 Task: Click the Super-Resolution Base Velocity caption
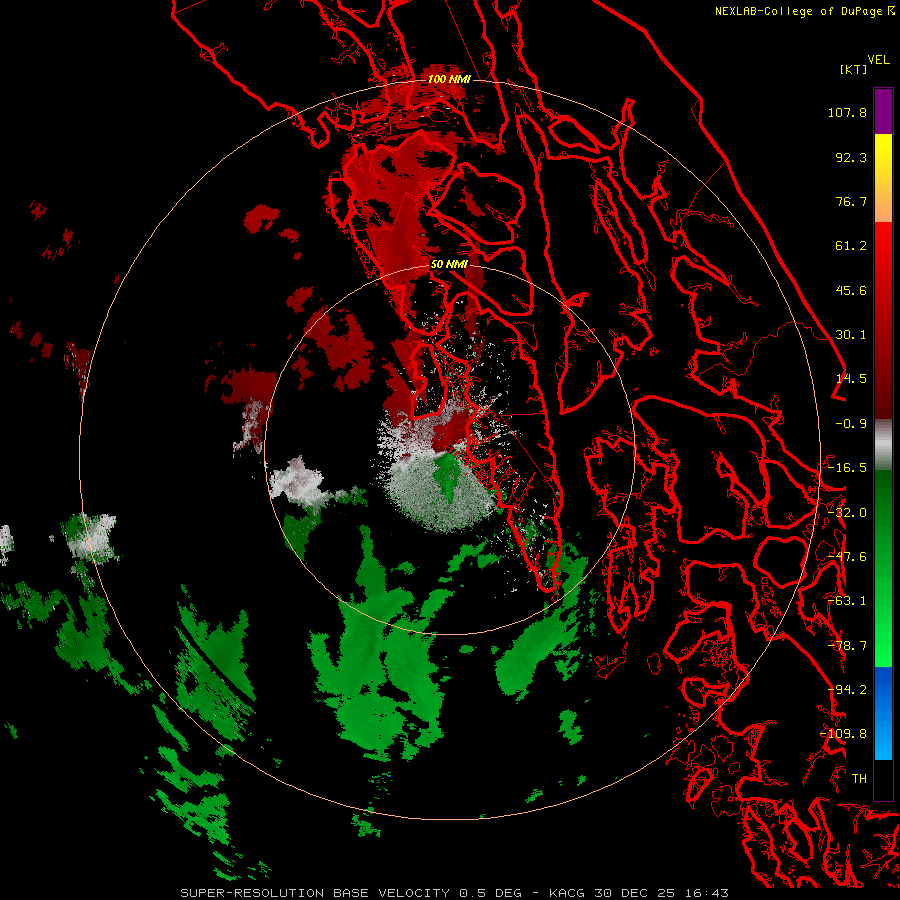tap(455, 893)
